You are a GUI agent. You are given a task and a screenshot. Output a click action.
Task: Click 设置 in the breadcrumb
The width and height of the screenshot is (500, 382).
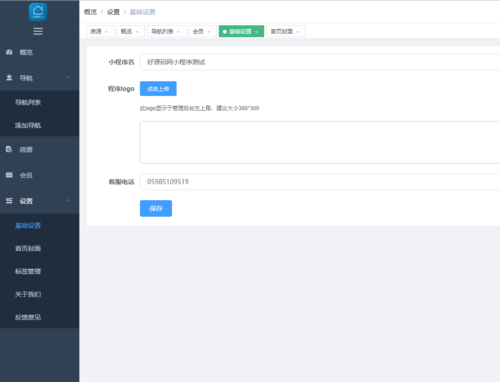113,12
